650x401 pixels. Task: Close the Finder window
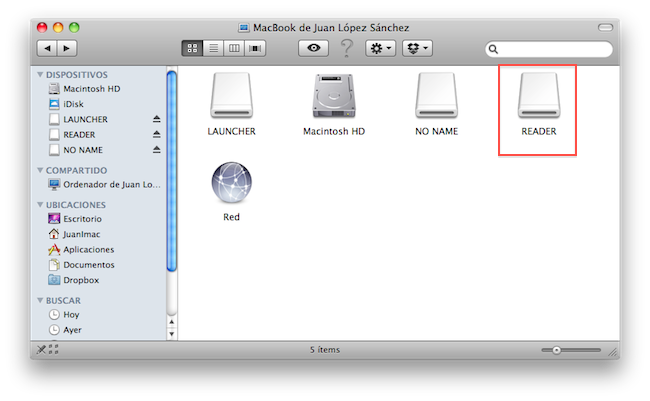(x=42, y=27)
